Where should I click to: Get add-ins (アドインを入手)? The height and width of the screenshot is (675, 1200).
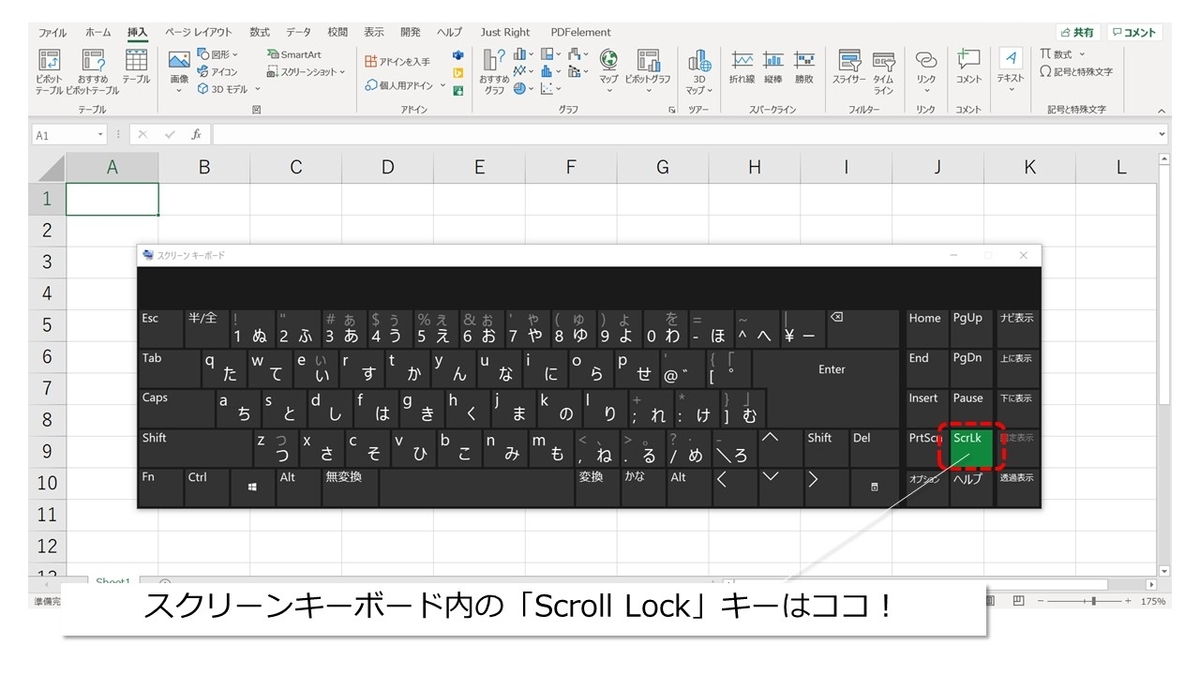(x=398, y=61)
